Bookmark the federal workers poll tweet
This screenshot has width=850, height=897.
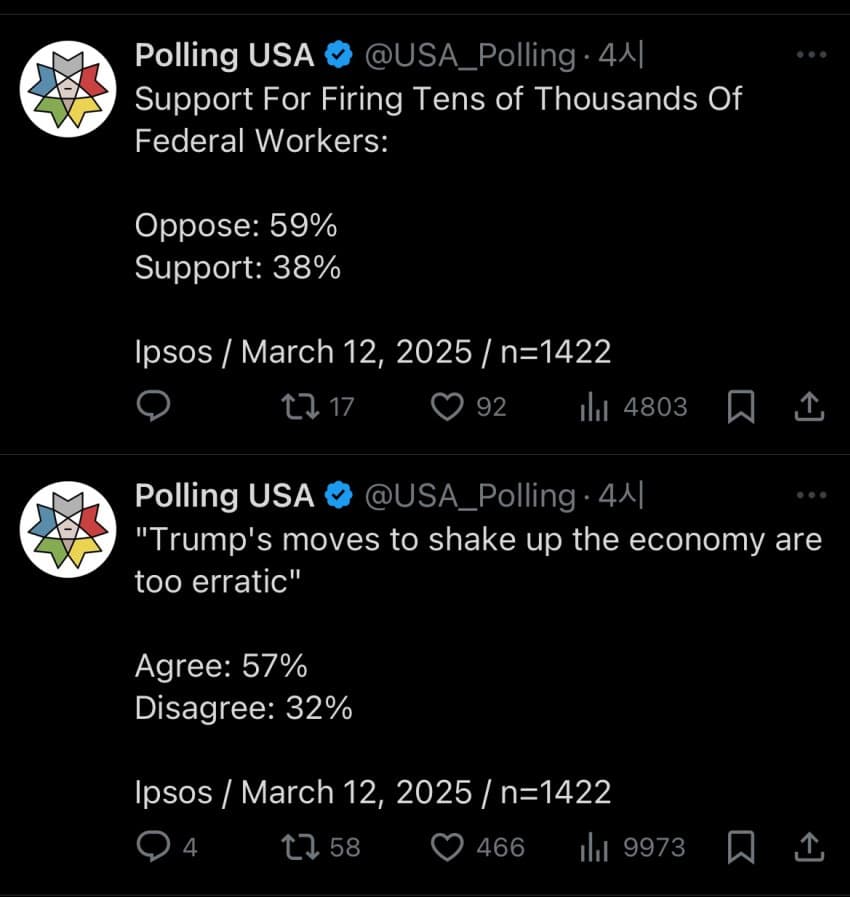[740, 406]
